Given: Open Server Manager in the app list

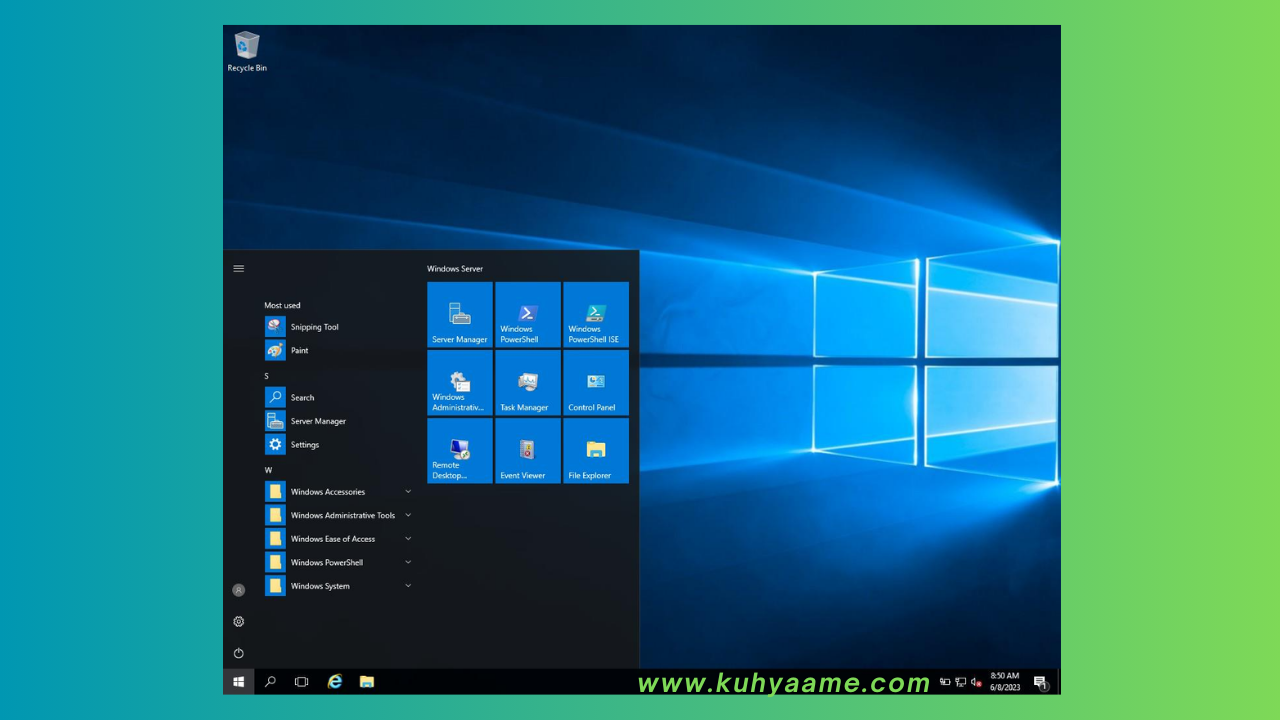Looking at the screenshot, I should [339, 421].
